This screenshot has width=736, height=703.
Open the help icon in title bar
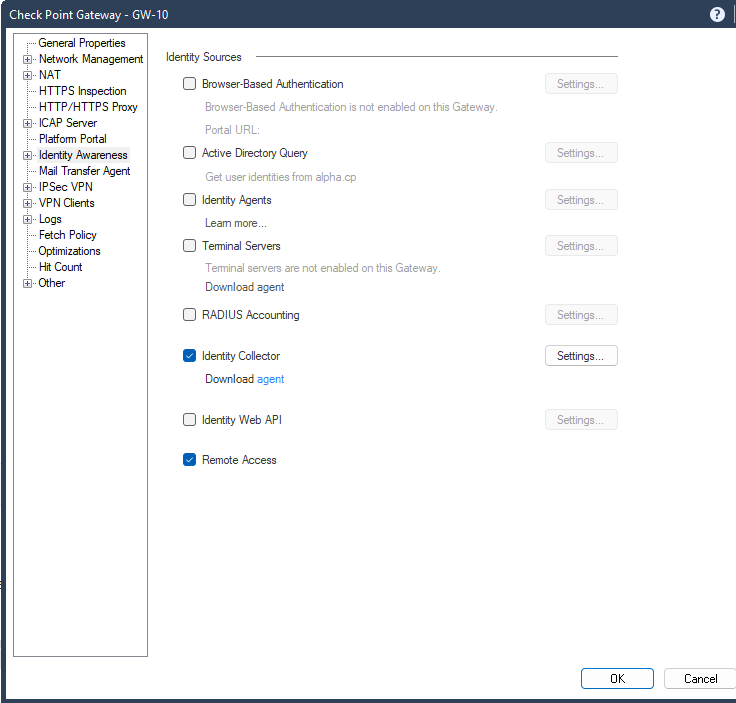click(717, 15)
